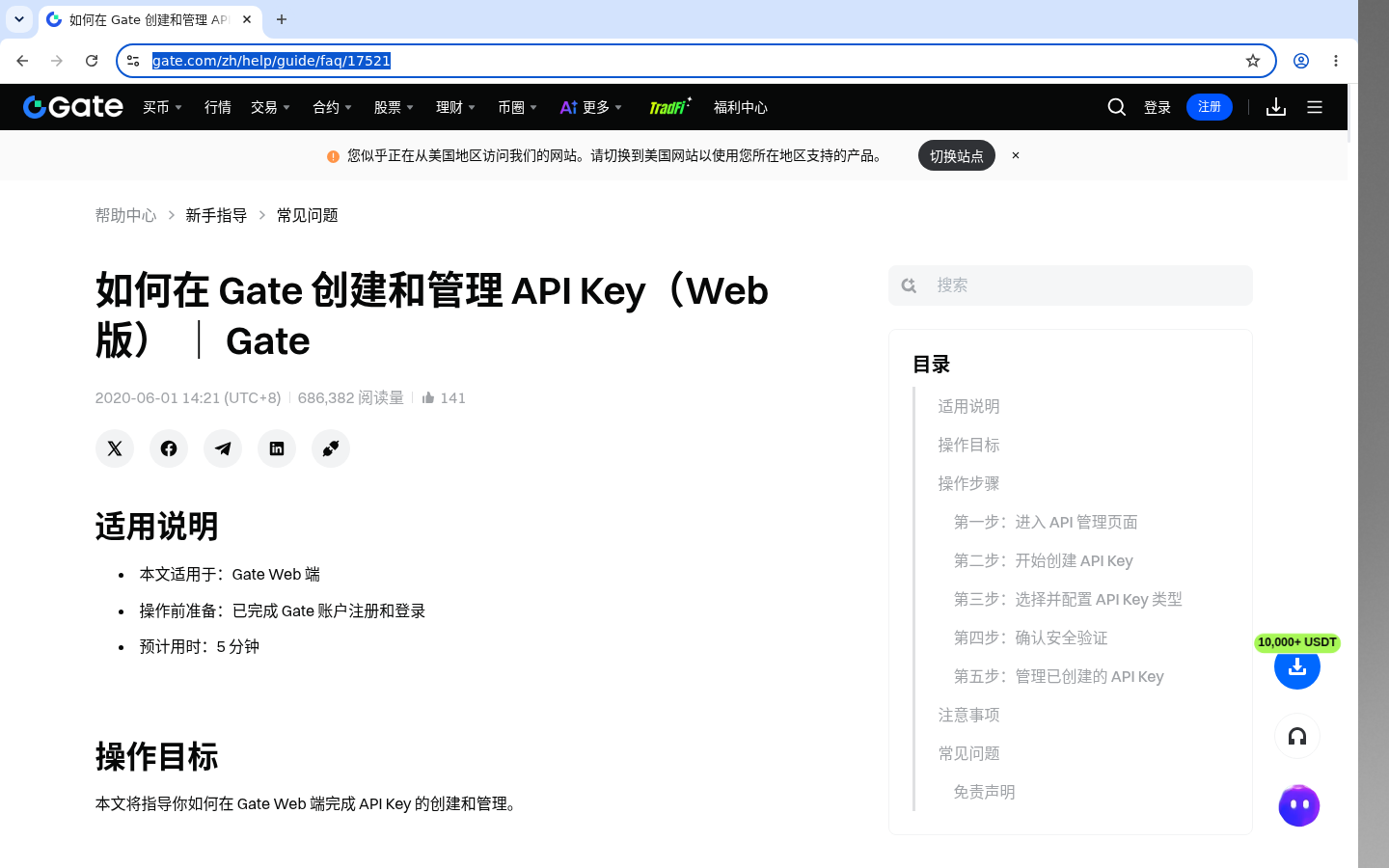Copy article link icon
This screenshot has height=868, width=1389.
tap(331, 448)
